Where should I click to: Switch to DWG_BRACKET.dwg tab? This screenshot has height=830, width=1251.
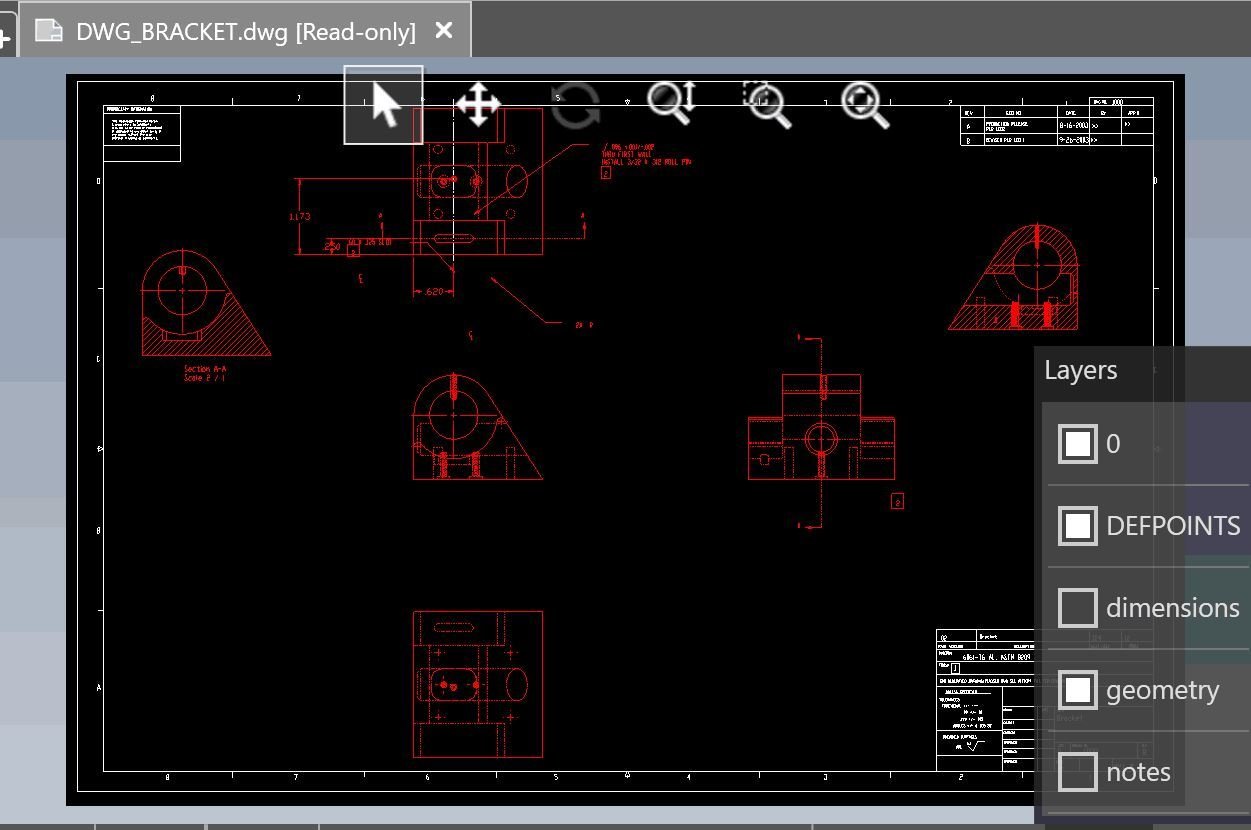(x=245, y=31)
